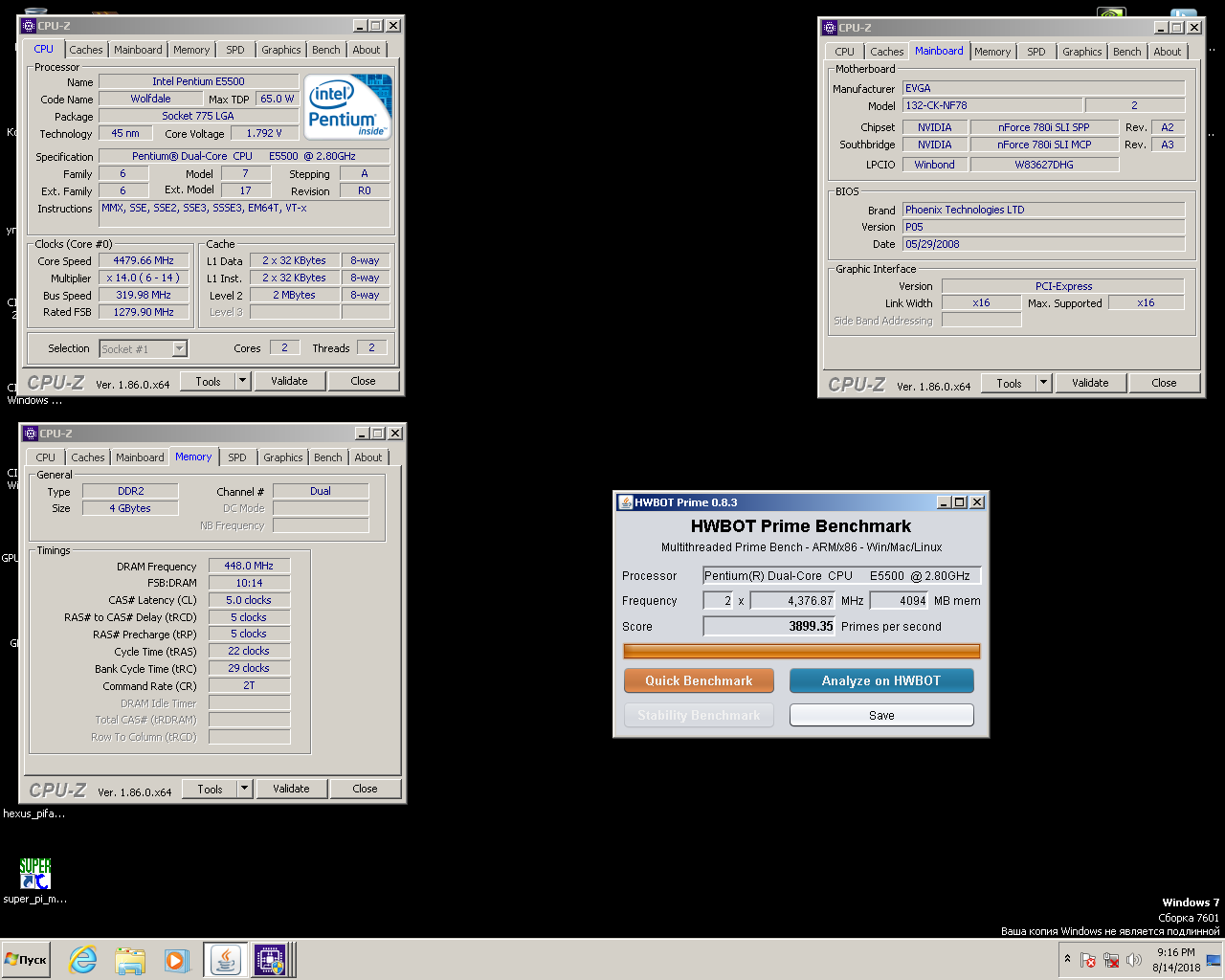Click the HWBOT Prime title bar icon
This screenshot has width=1225, height=980.
[x=626, y=502]
